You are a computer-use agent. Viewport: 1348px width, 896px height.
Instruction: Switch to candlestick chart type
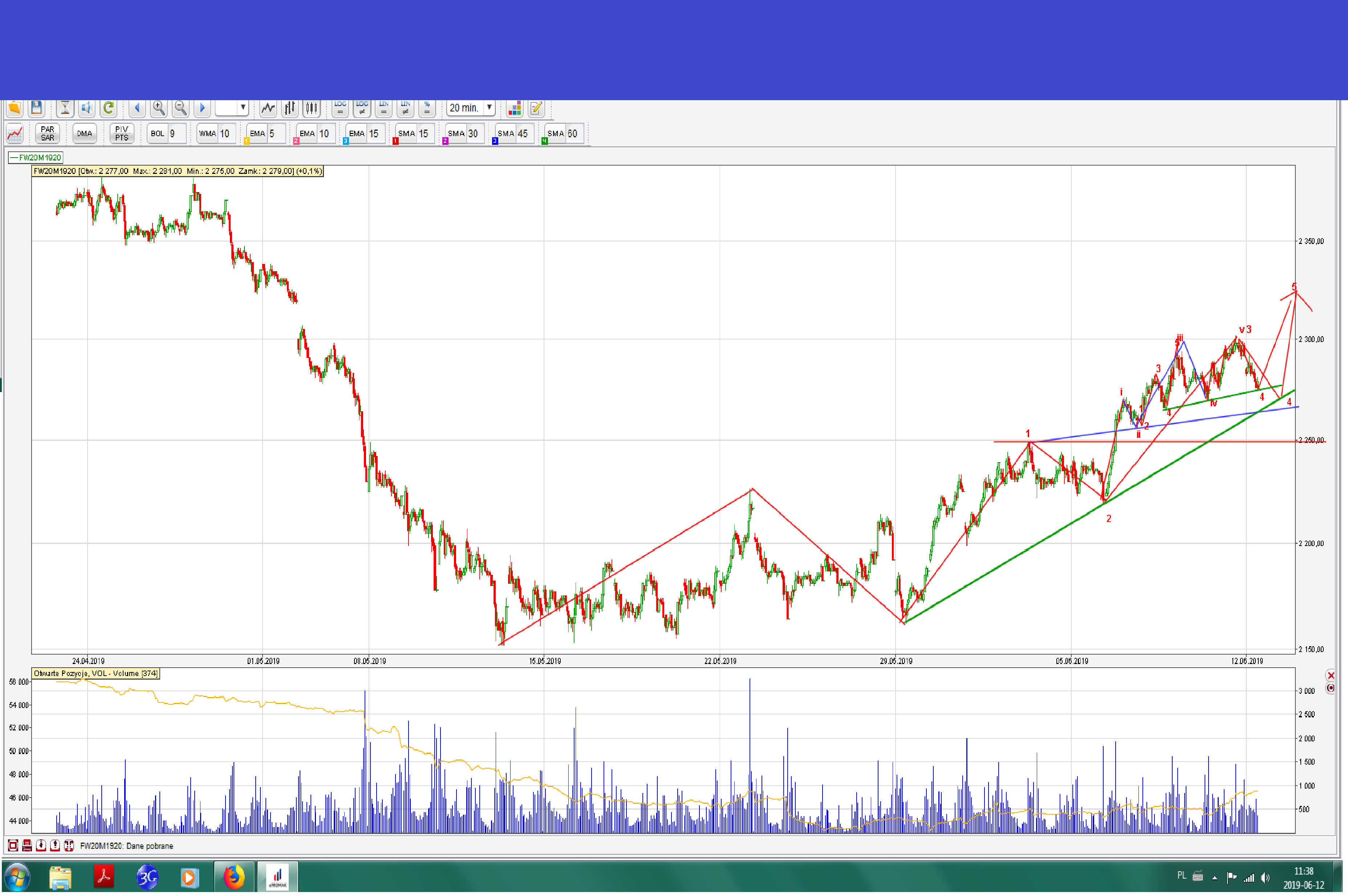[312, 108]
